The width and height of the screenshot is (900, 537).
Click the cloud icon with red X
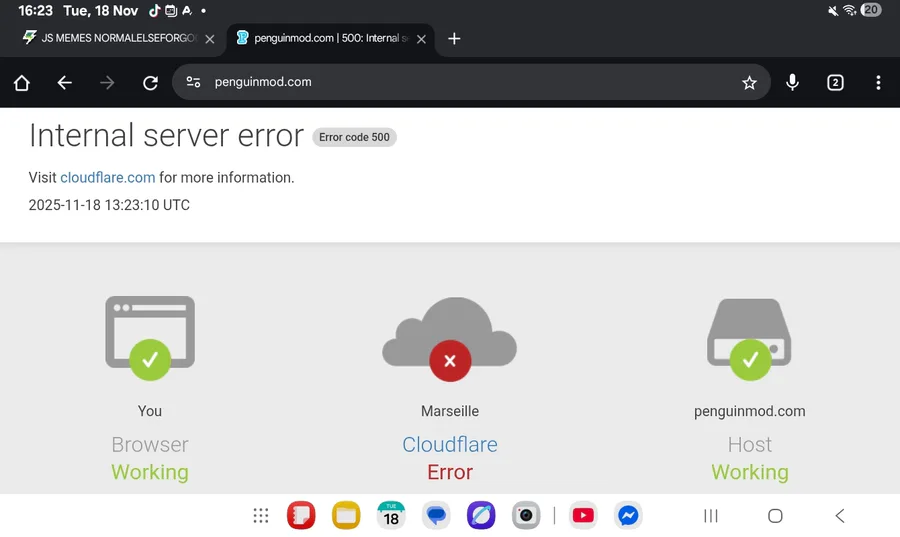450,338
